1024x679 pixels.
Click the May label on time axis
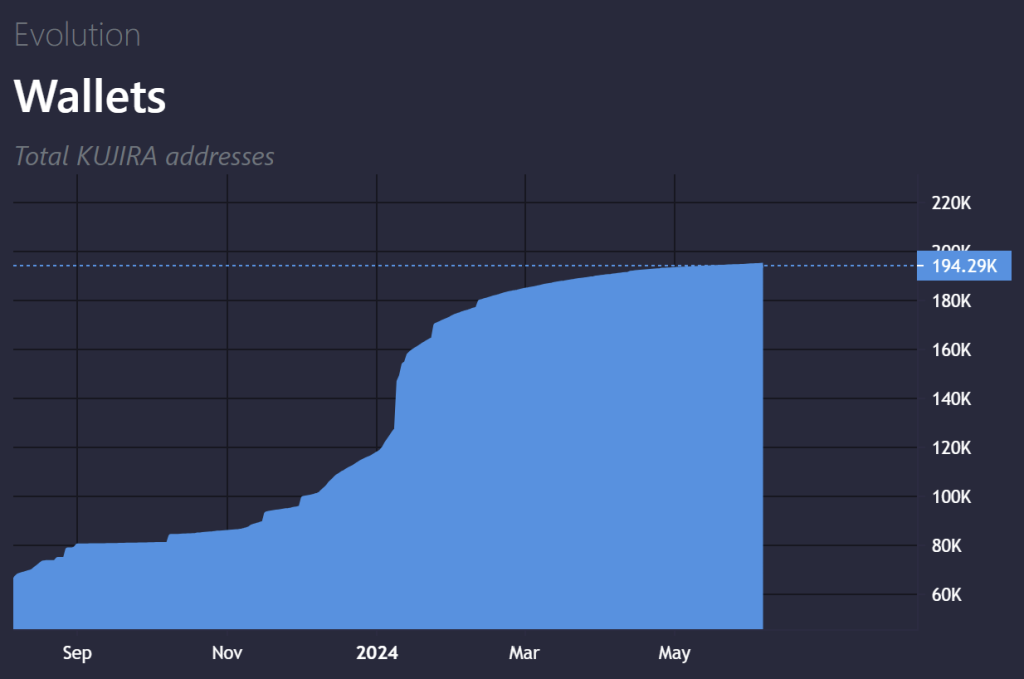coord(674,653)
